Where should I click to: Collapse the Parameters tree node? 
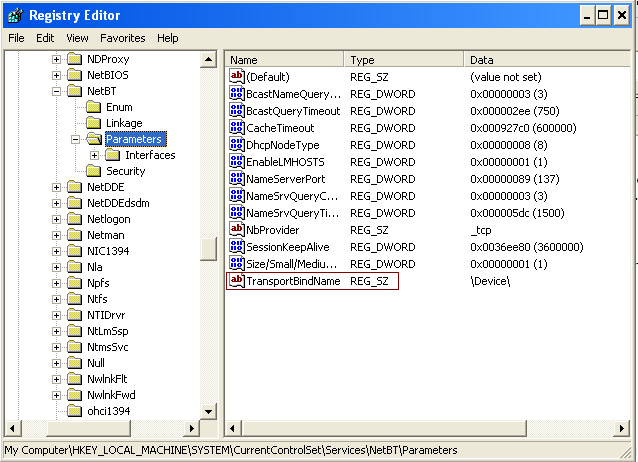coord(75,139)
